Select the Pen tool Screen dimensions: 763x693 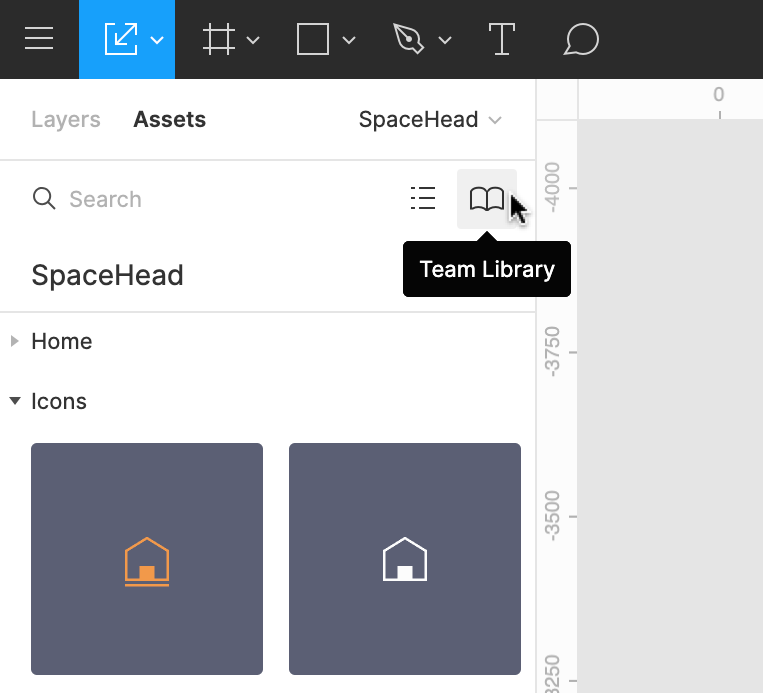tap(408, 40)
